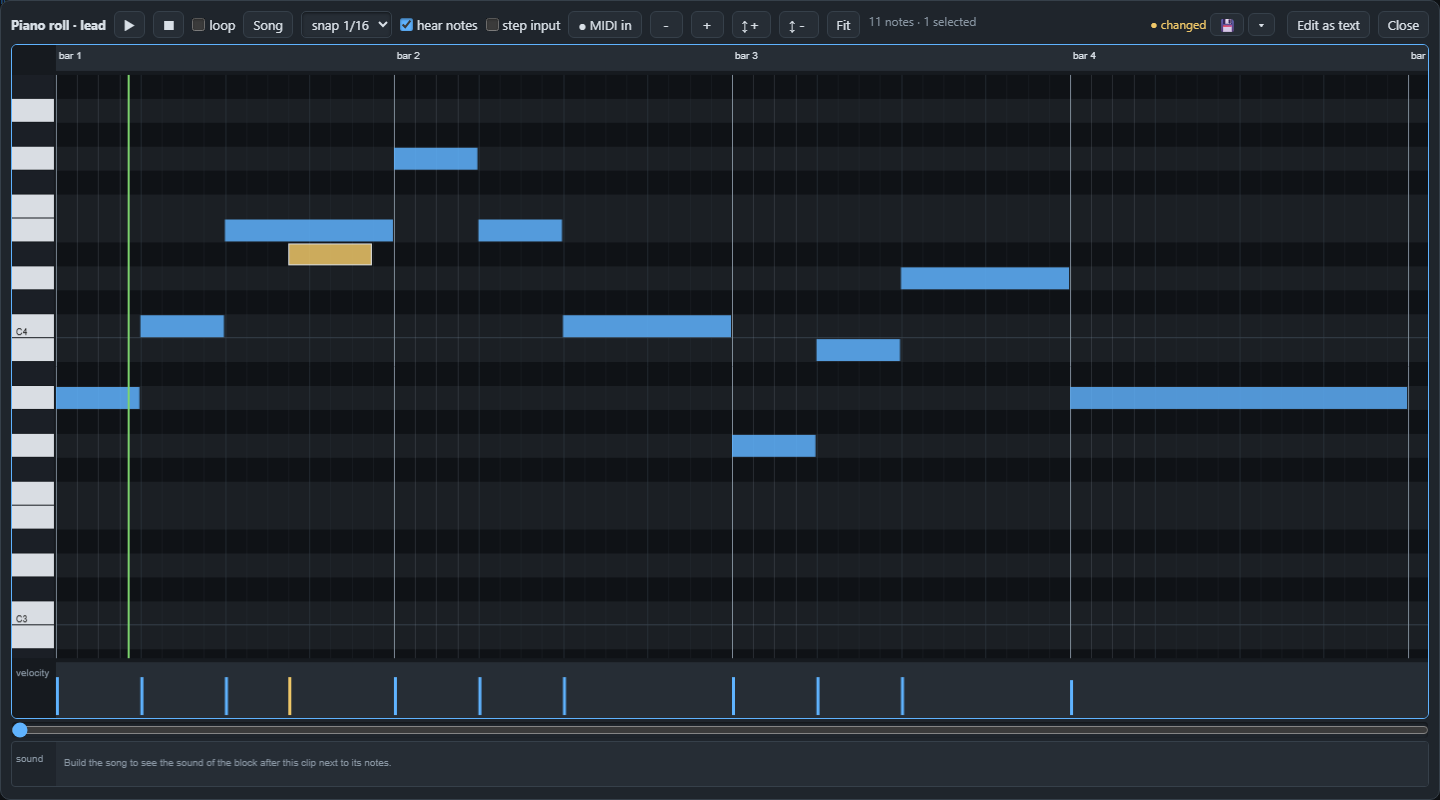Click the bar 4 marker in the ruler
This screenshot has width=1440, height=800.
click(1084, 56)
